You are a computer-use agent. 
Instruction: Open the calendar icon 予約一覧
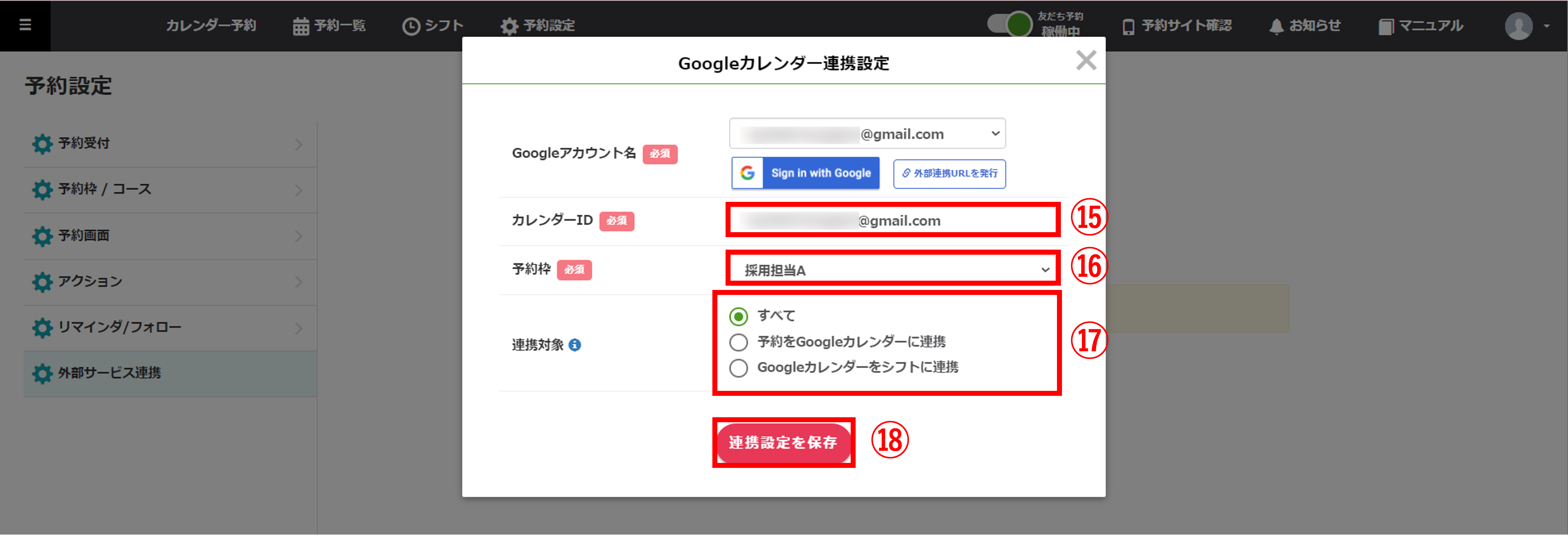tap(301, 26)
